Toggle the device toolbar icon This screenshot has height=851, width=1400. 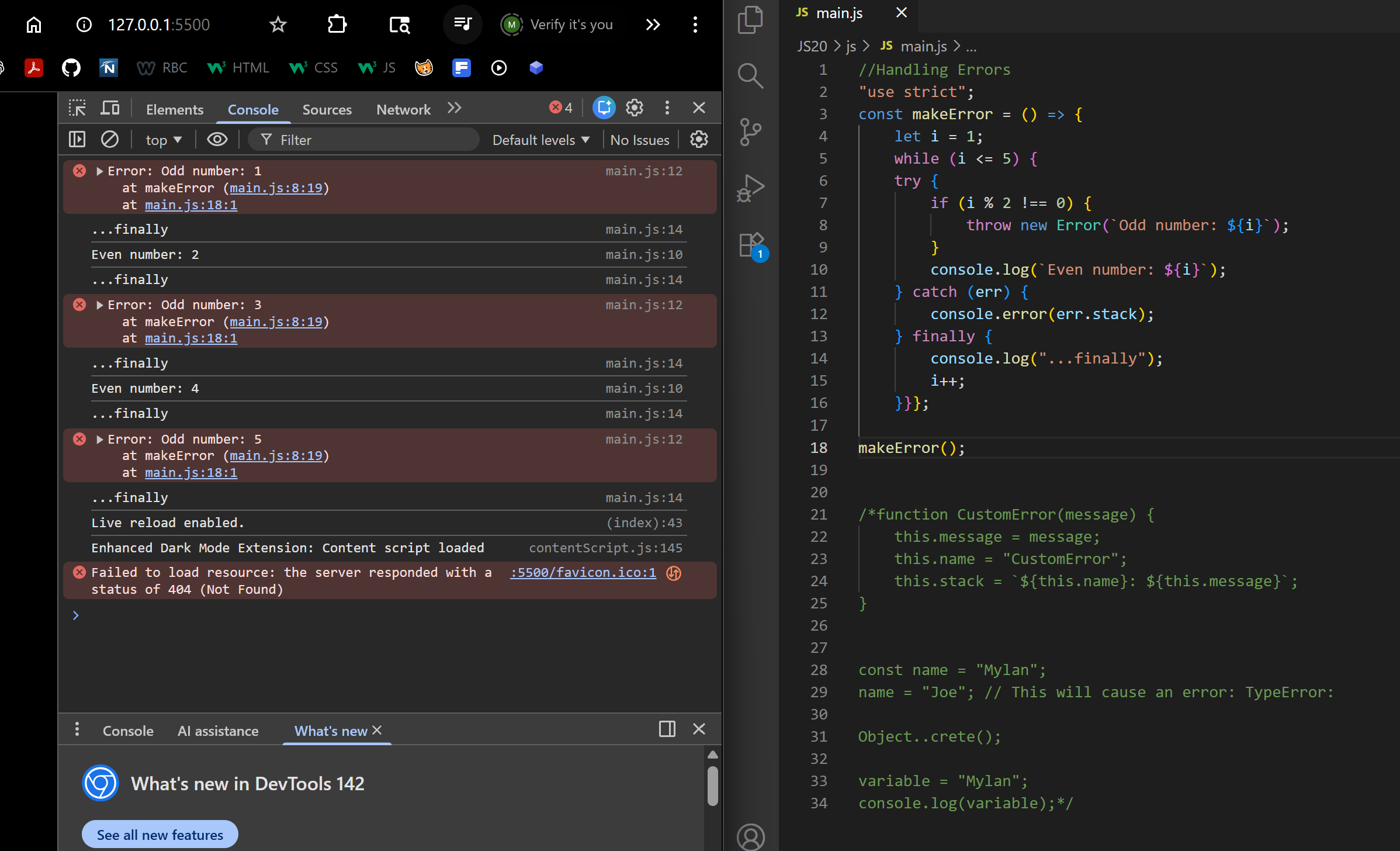tap(110, 108)
